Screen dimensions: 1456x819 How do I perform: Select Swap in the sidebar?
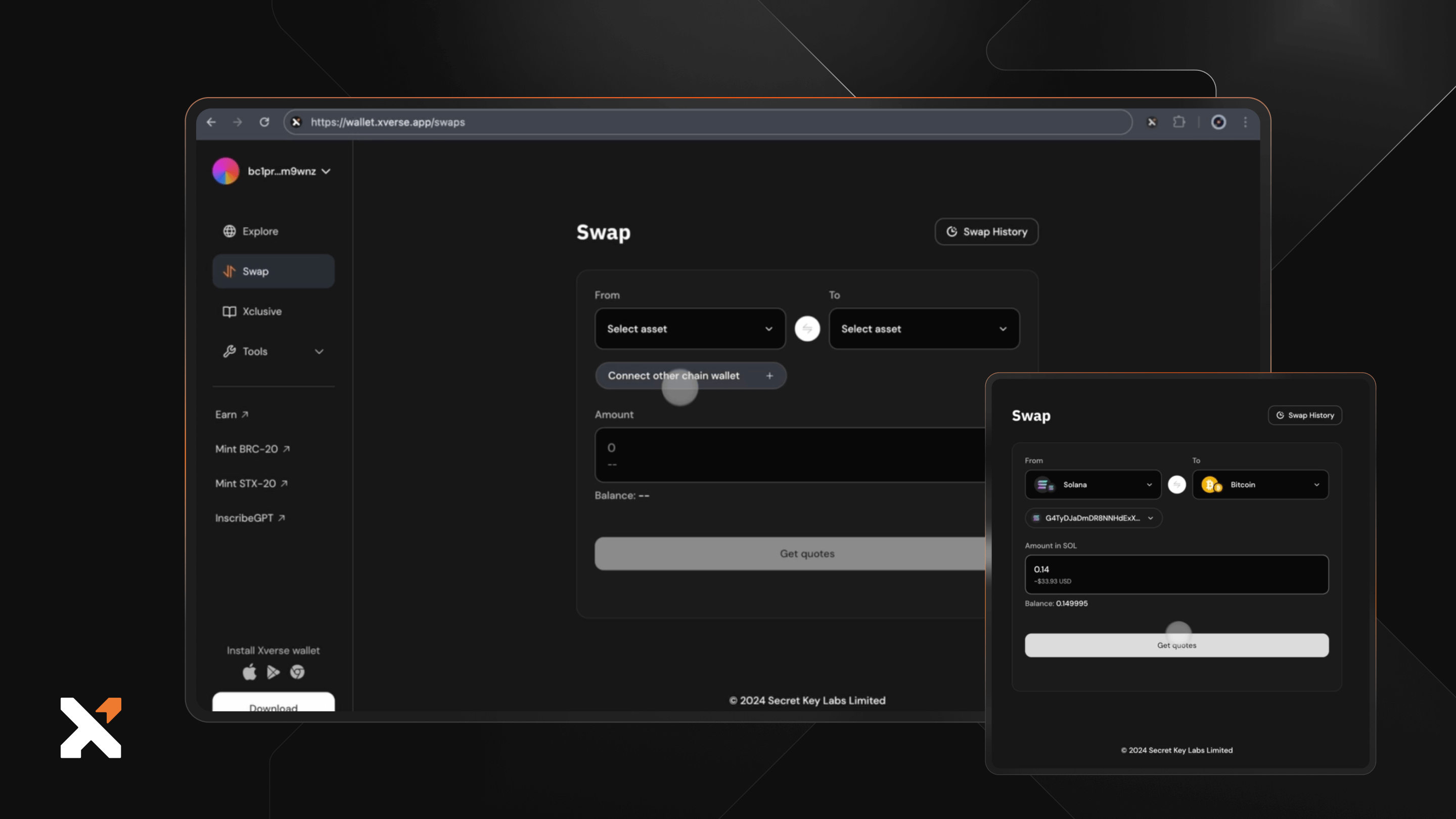coord(274,271)
